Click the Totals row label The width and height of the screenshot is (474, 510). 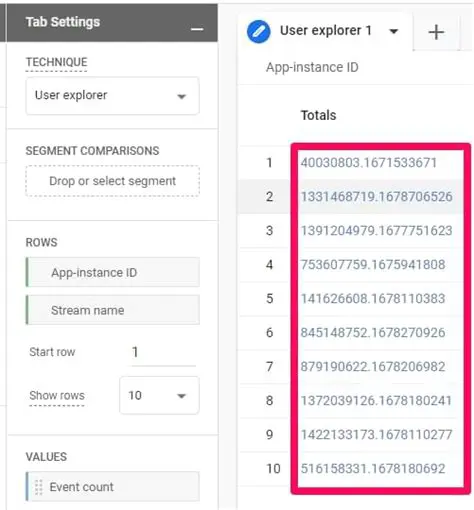(x=318, y=115)
